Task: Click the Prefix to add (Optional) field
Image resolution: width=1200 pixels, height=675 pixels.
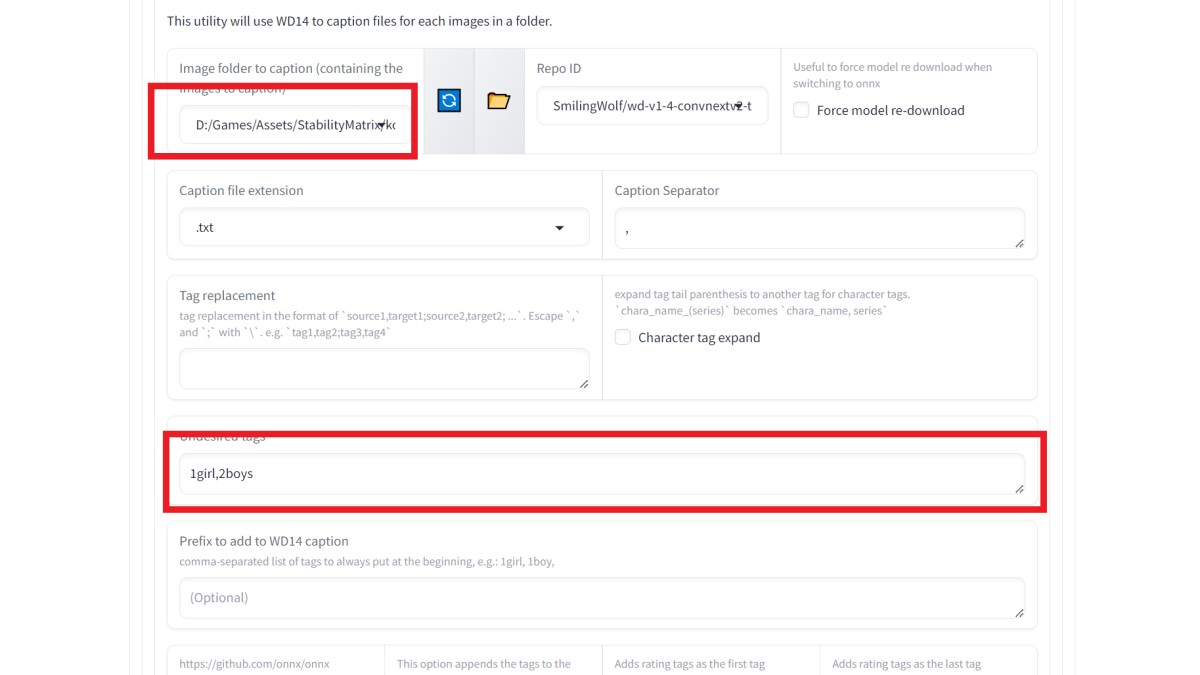Action: click(x=600, y=598)
